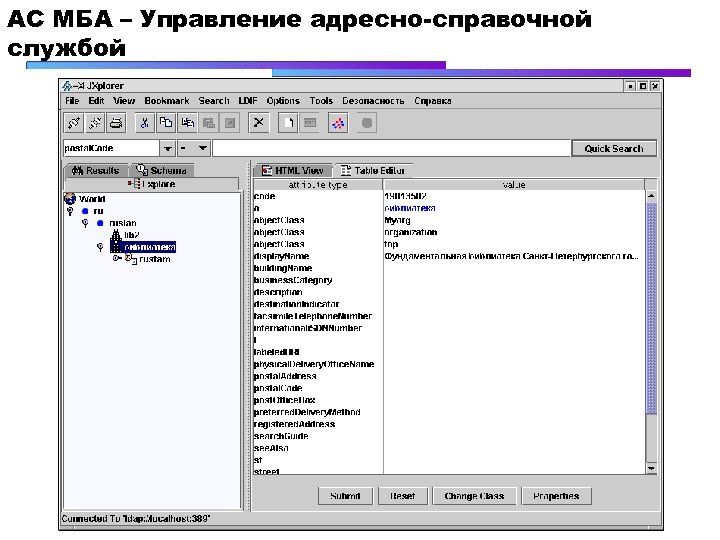Click the Connect to server toolbar icon
720x540 pixels.
74,123
